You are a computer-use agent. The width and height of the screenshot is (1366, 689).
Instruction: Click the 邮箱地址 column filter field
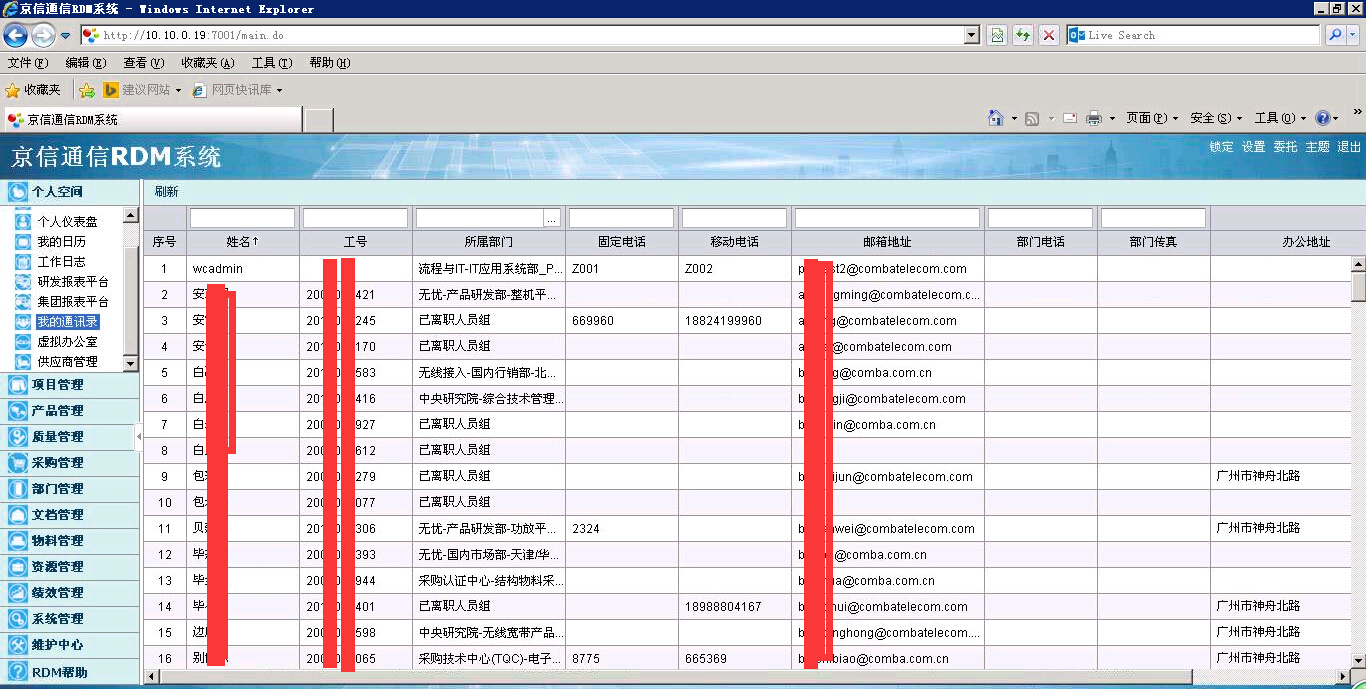tap(887, 218)
